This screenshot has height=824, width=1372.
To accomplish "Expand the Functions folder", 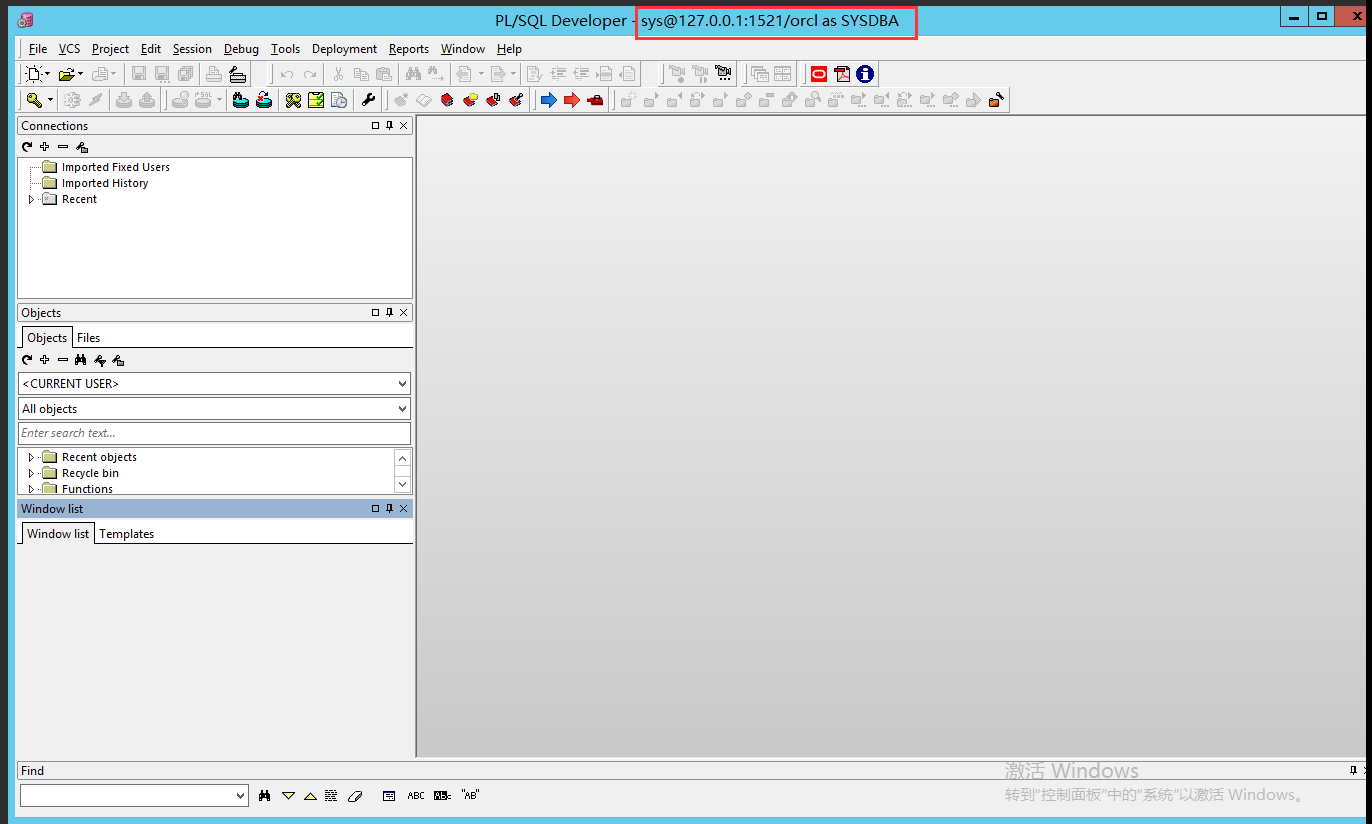I will tap(31, 490).
